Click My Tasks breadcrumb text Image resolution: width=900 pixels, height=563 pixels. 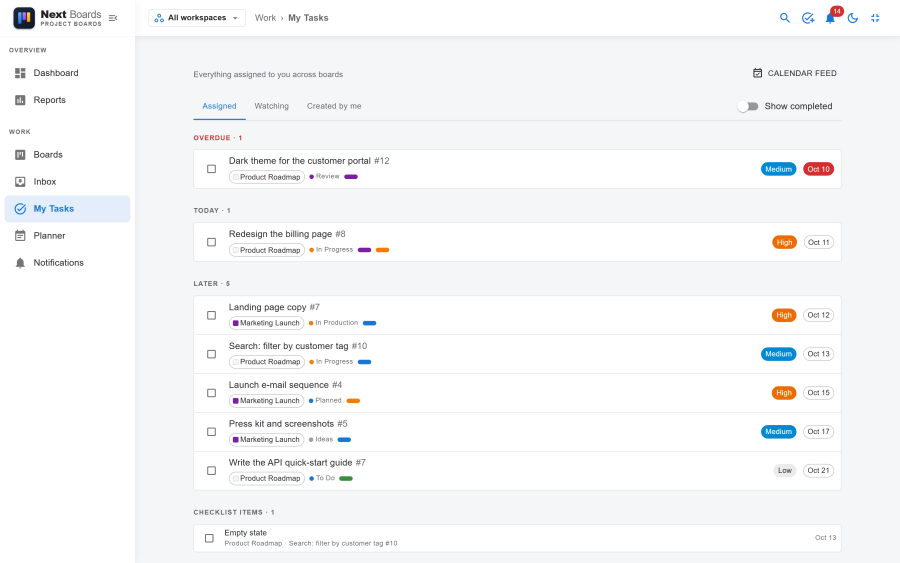point(308,18)
